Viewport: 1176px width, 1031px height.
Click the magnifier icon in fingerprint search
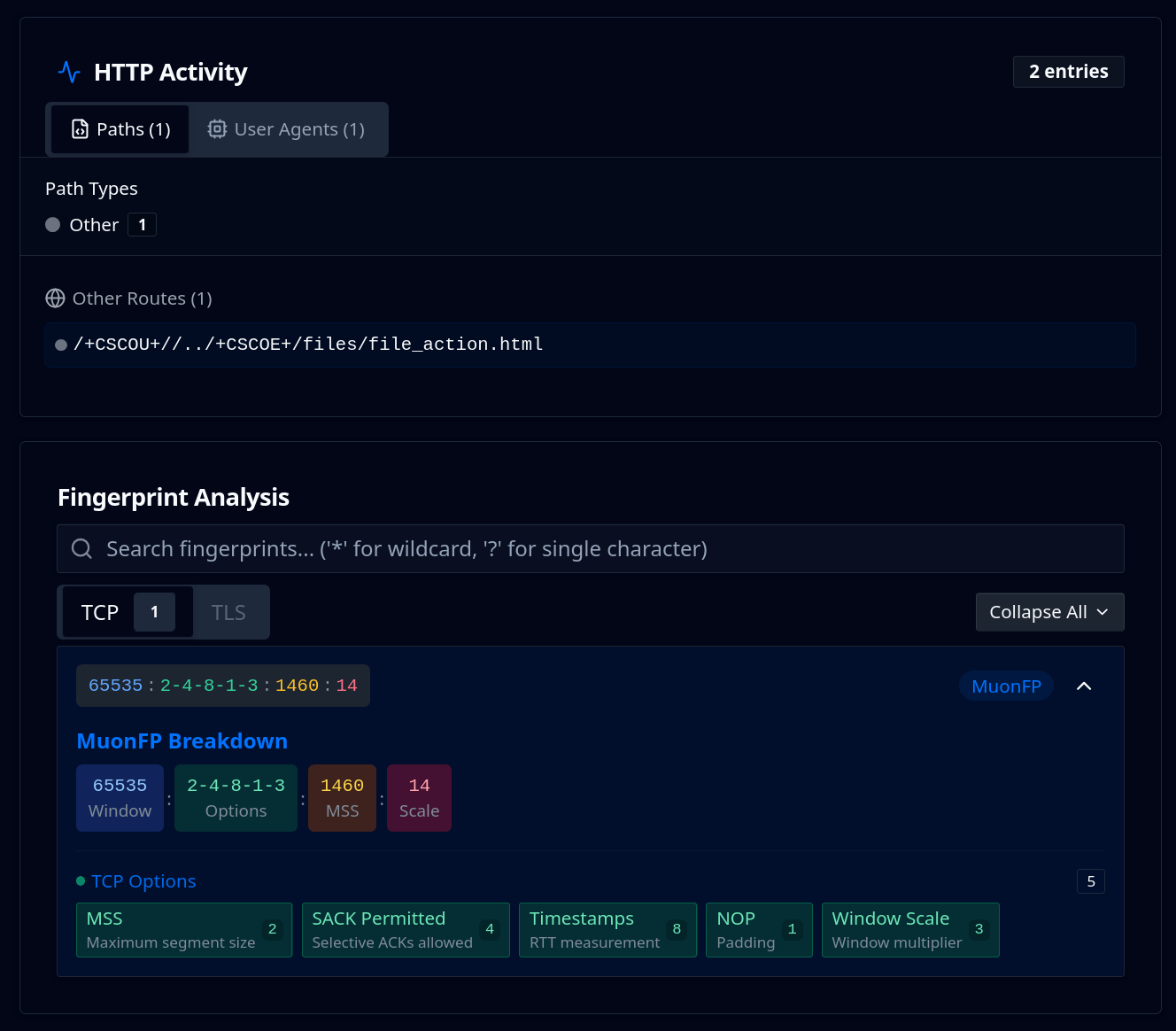81,548
